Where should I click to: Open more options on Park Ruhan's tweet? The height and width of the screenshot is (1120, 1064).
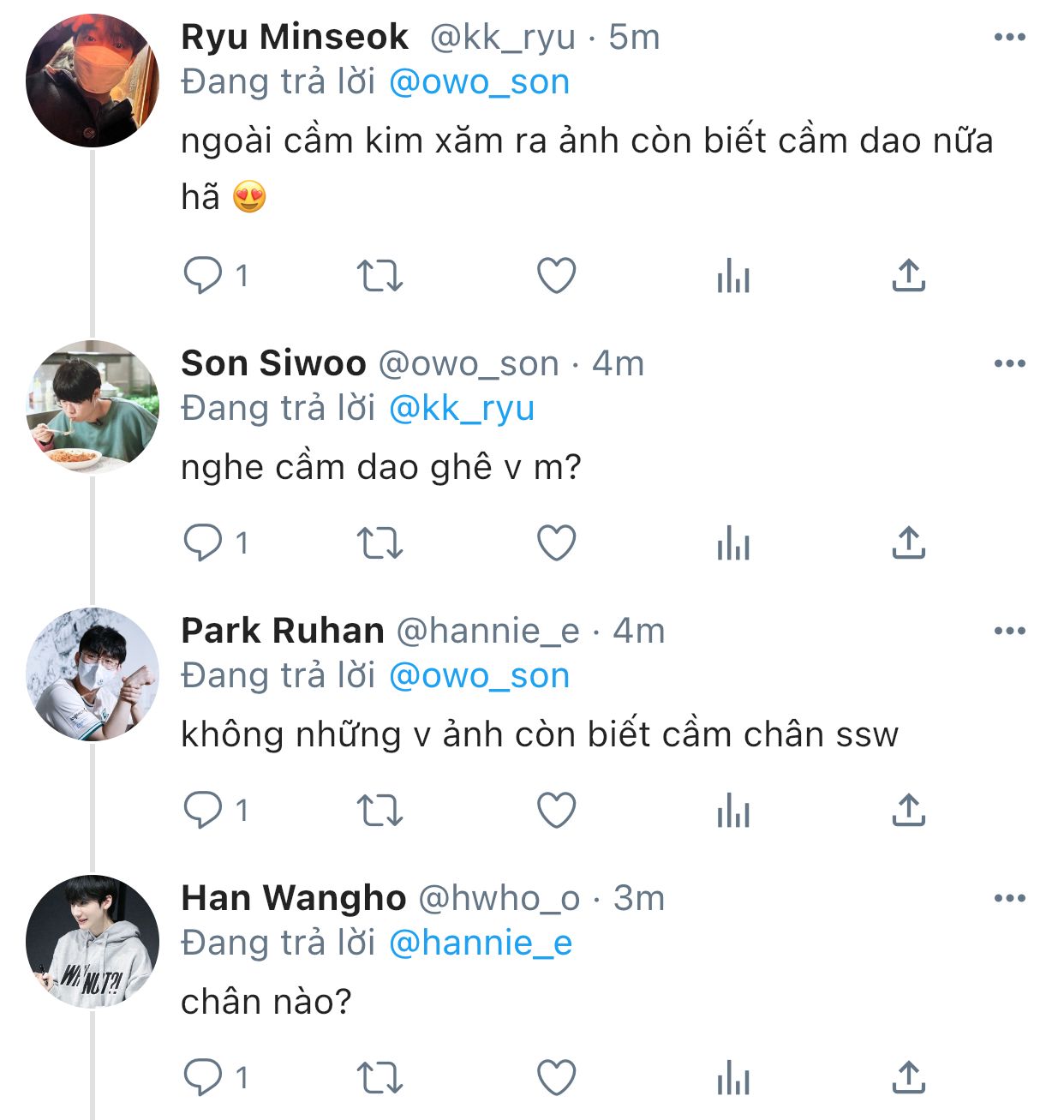coord(1009,631)
